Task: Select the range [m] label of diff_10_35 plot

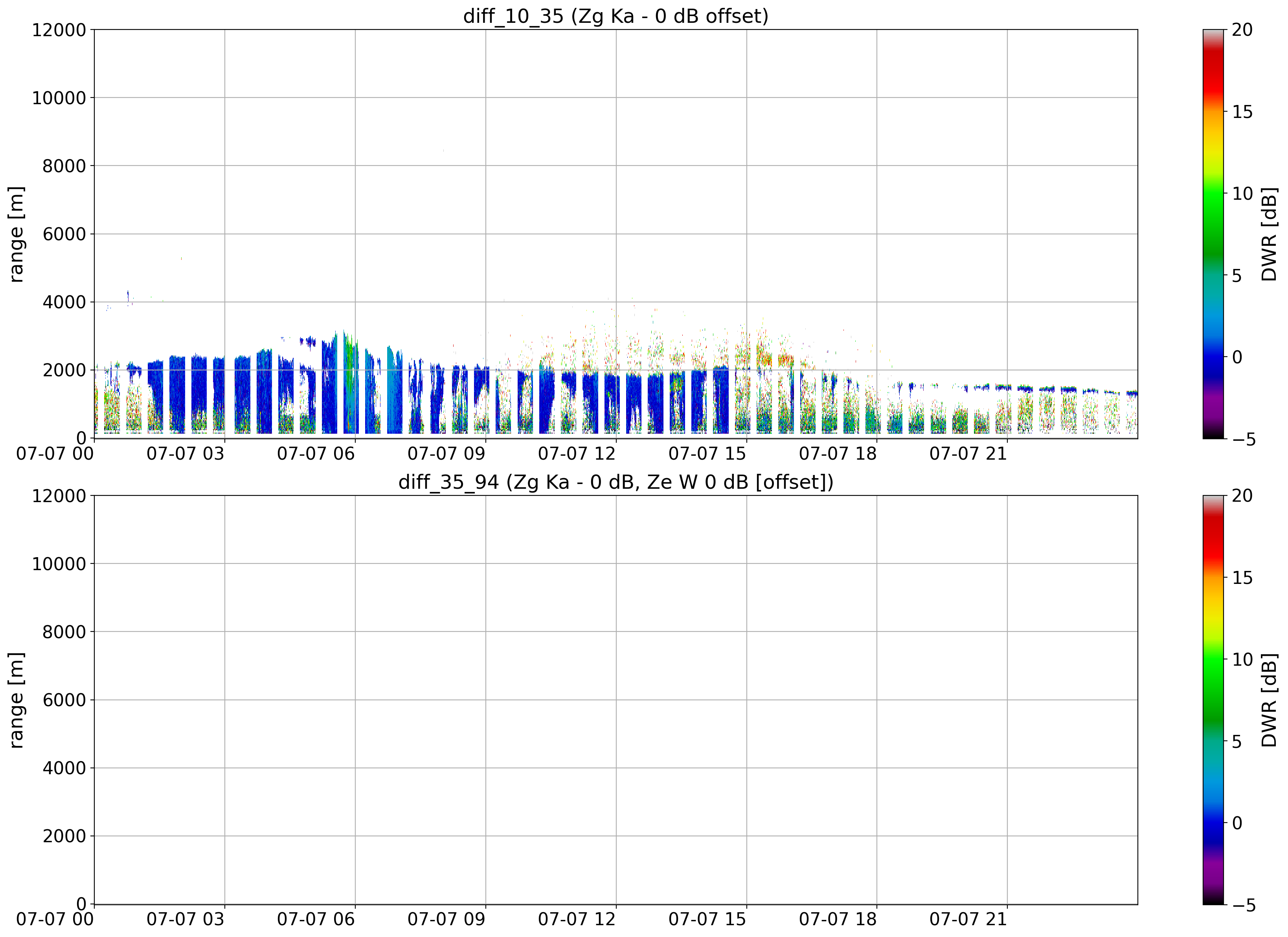Action: pos(17,234)
